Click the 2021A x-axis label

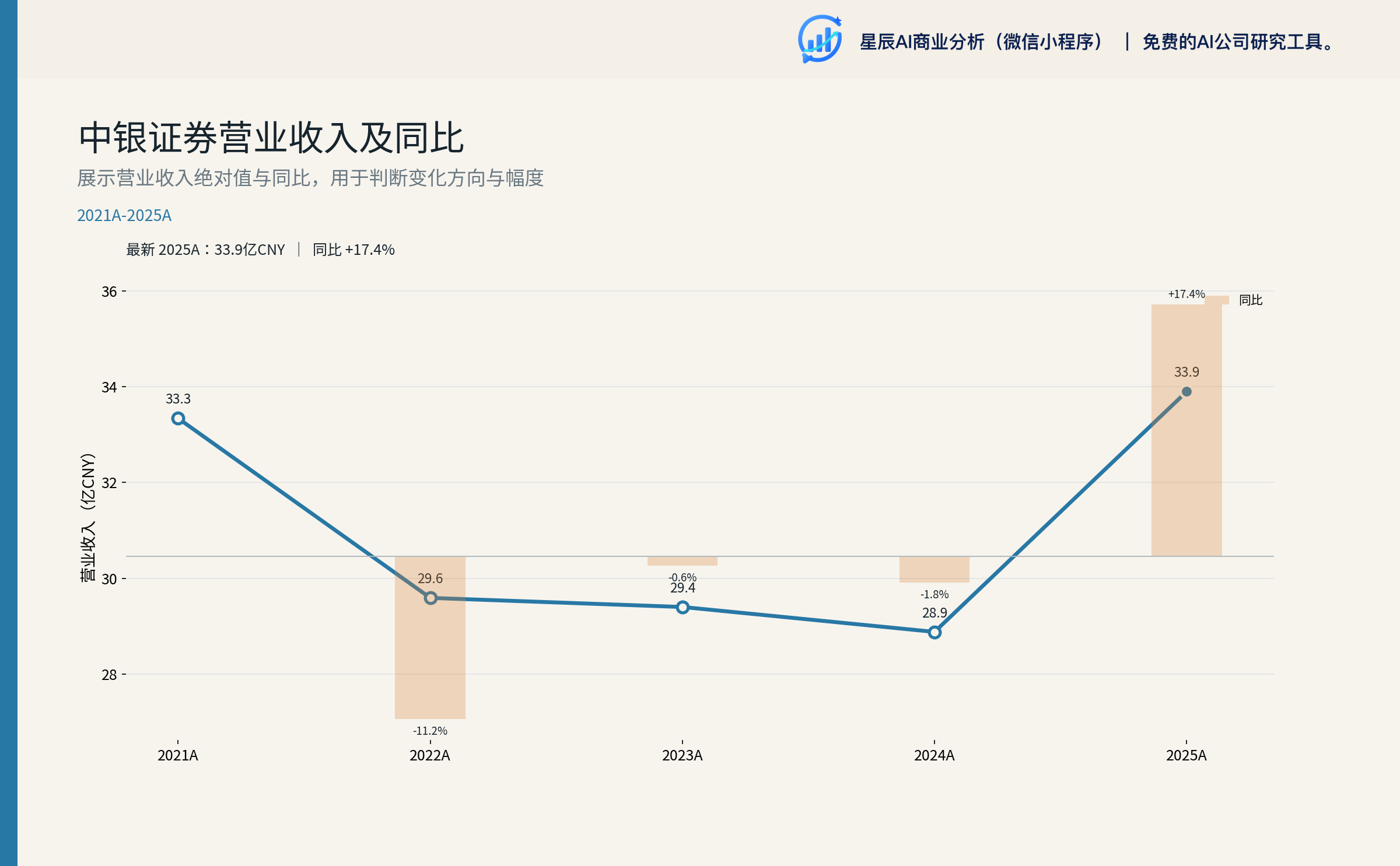tap(178, 756)
